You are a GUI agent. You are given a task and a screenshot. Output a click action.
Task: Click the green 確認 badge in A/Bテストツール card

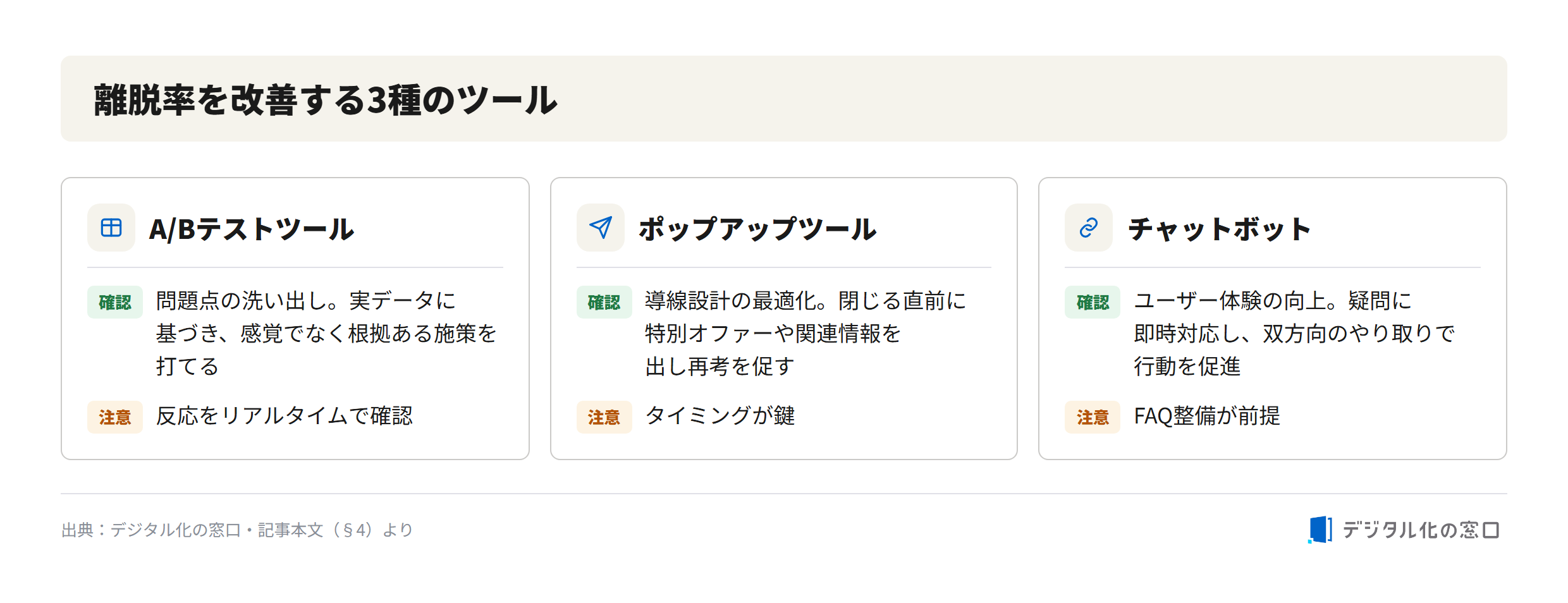click(115, 302)
